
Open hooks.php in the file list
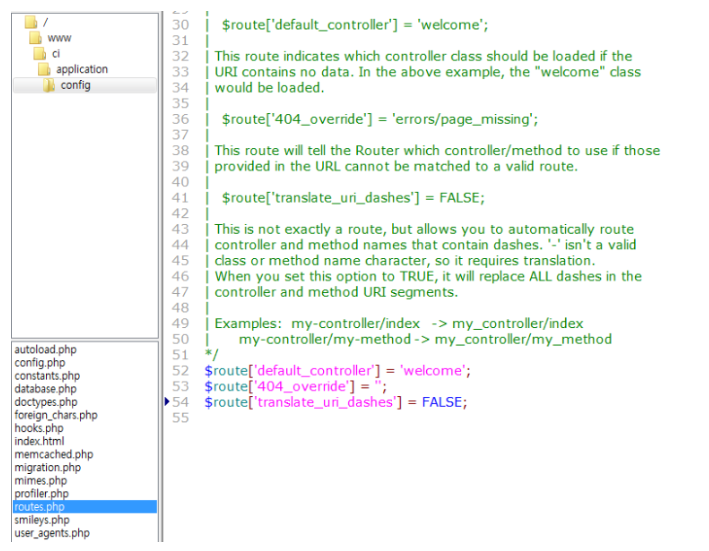[x=39, y=428]
